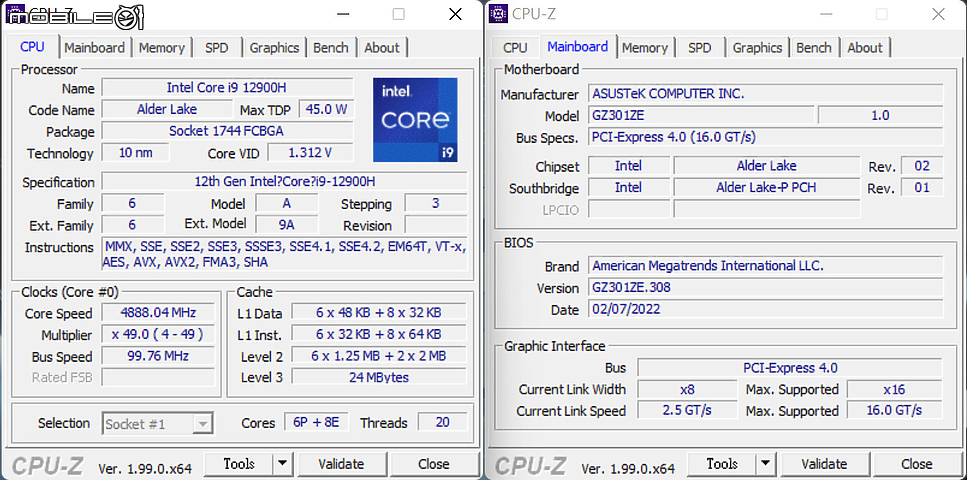Image resolution: width=967 pixels, height=480 pixels.
Task: Click Close button in right window
Action: (917, 463)
